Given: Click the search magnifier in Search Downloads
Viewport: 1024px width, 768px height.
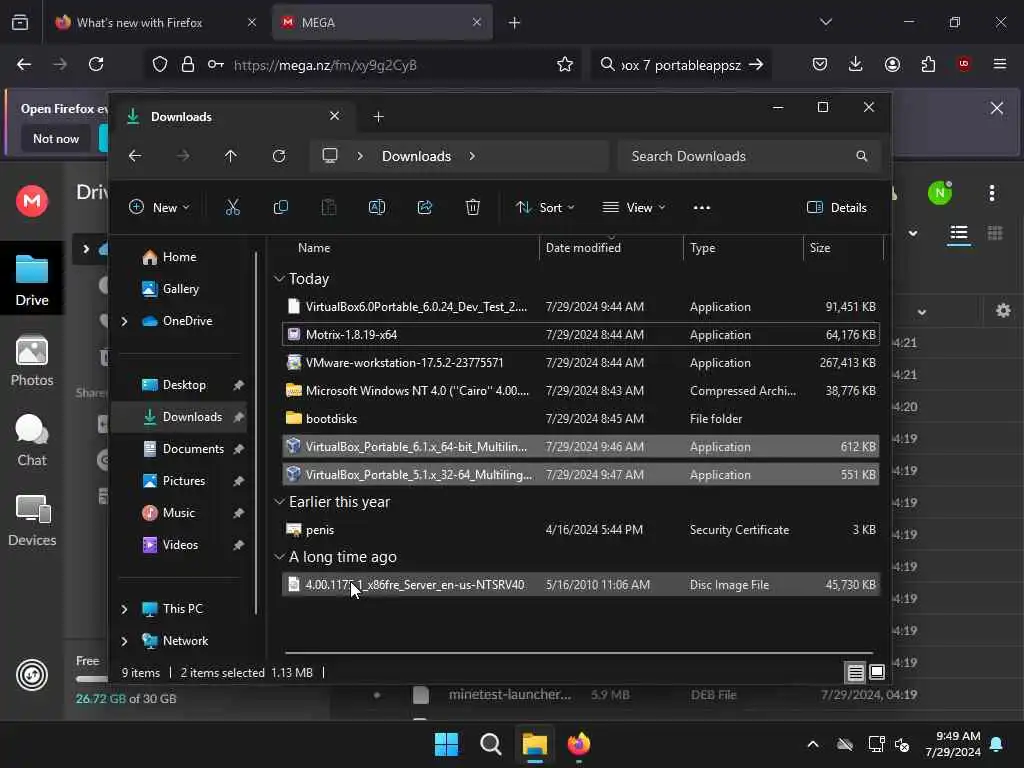Looking at the screenshot, I should coord(862,156).
